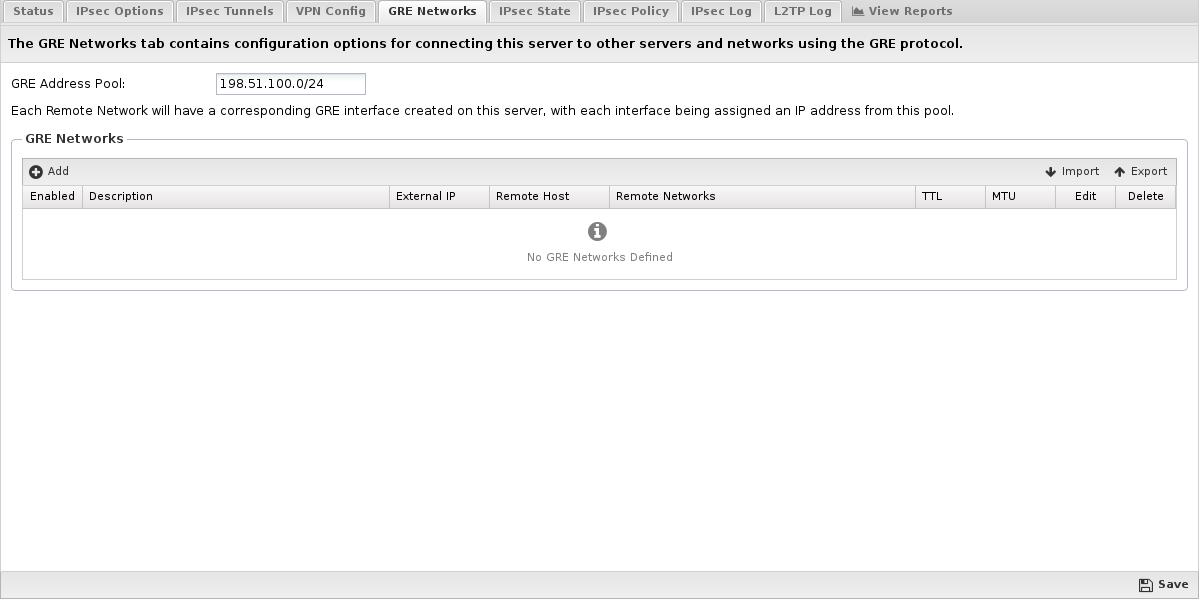Open the IPsec Options tab
The image size is (1199, 599).
click(x=120, y=12)
